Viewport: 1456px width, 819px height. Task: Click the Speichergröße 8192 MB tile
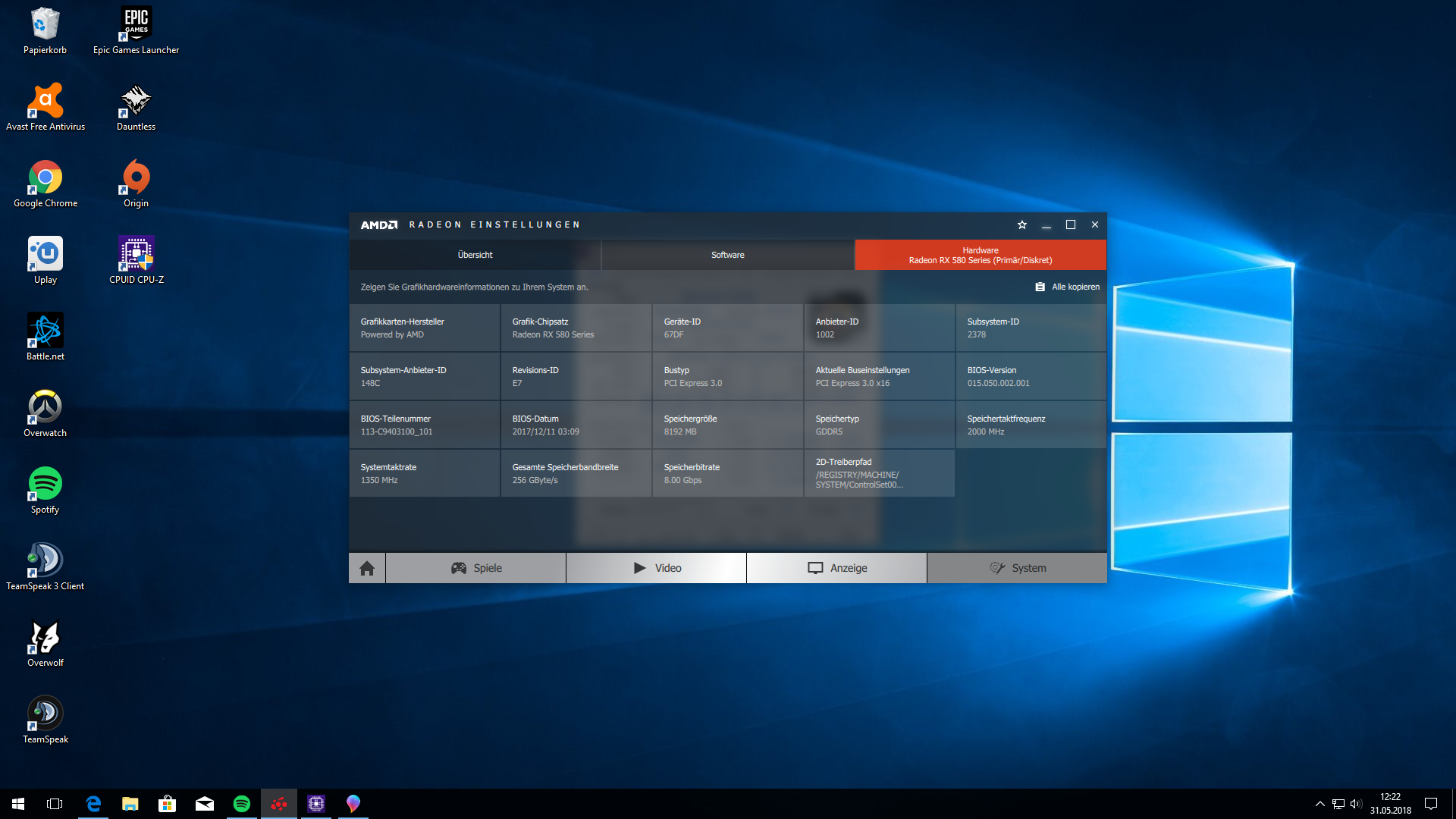(727, 425)
